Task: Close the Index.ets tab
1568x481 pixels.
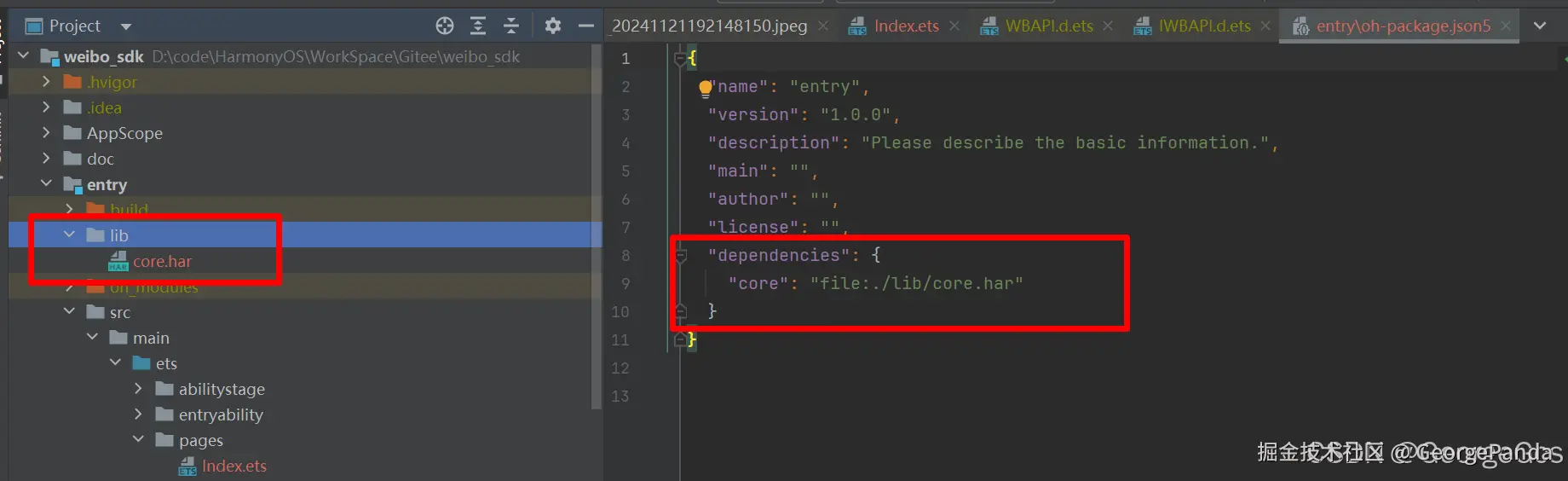Action: 954,26
